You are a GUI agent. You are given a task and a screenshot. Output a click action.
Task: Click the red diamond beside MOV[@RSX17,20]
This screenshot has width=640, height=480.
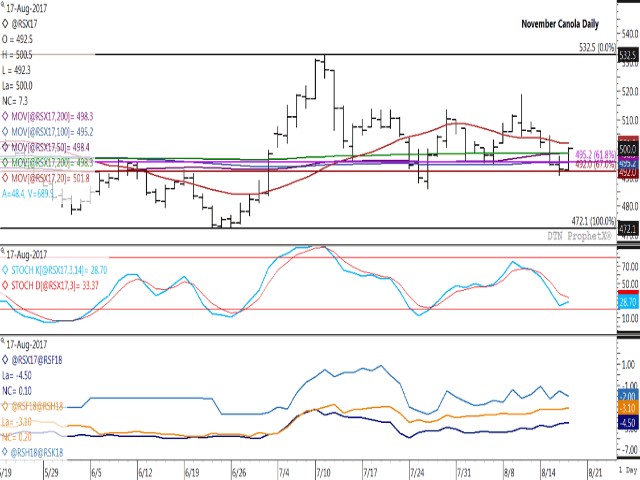(x=5, y=178)
